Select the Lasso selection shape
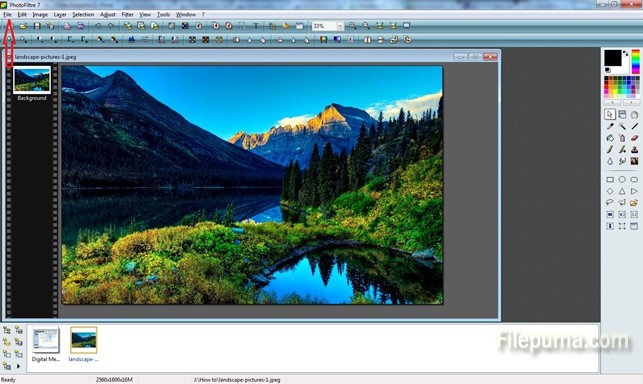The height and width of the screenshot is (384, 643). [x=610, y=202]
